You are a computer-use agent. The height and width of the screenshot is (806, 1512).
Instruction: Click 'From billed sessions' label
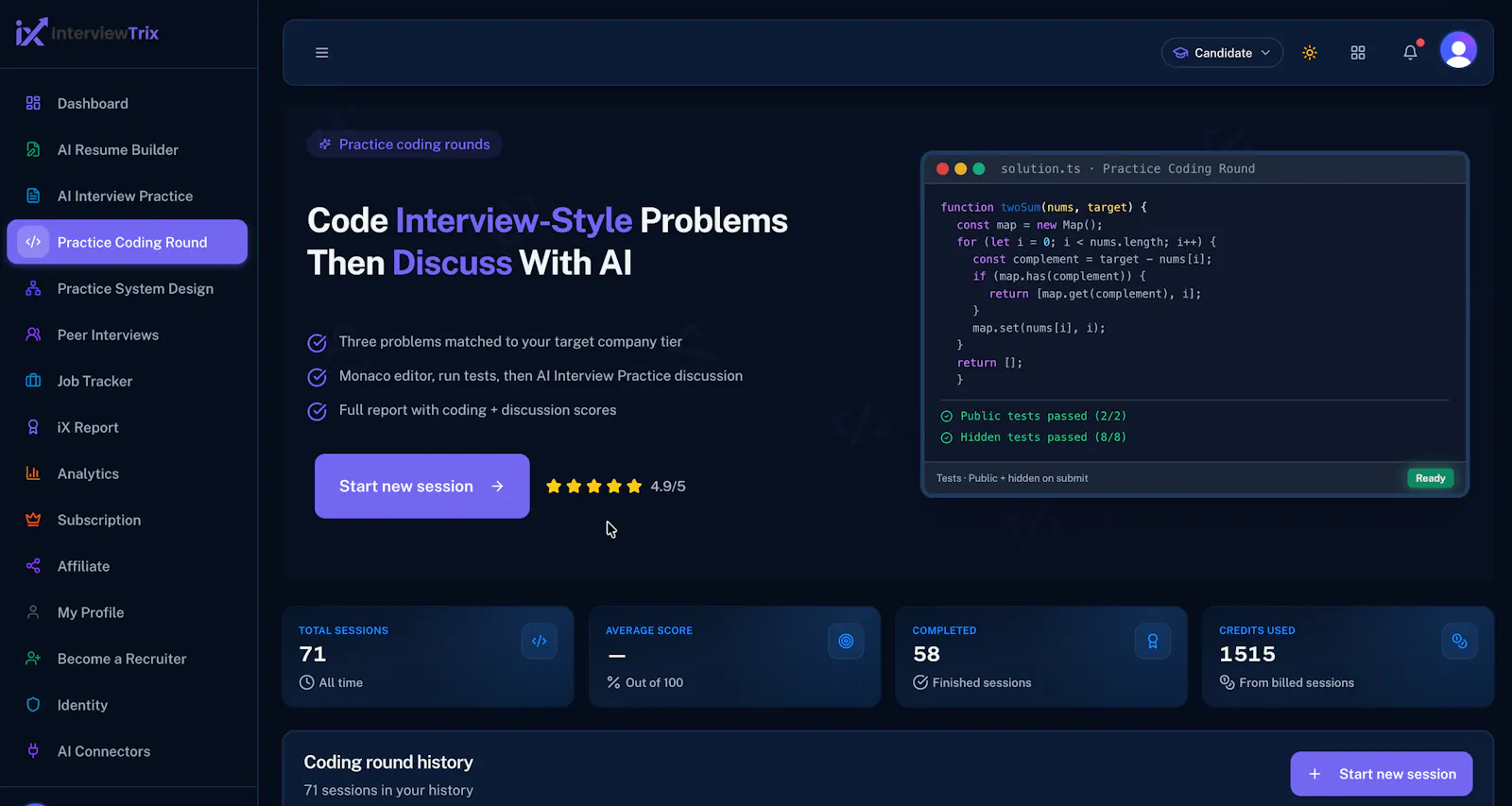click(1297, 682)
